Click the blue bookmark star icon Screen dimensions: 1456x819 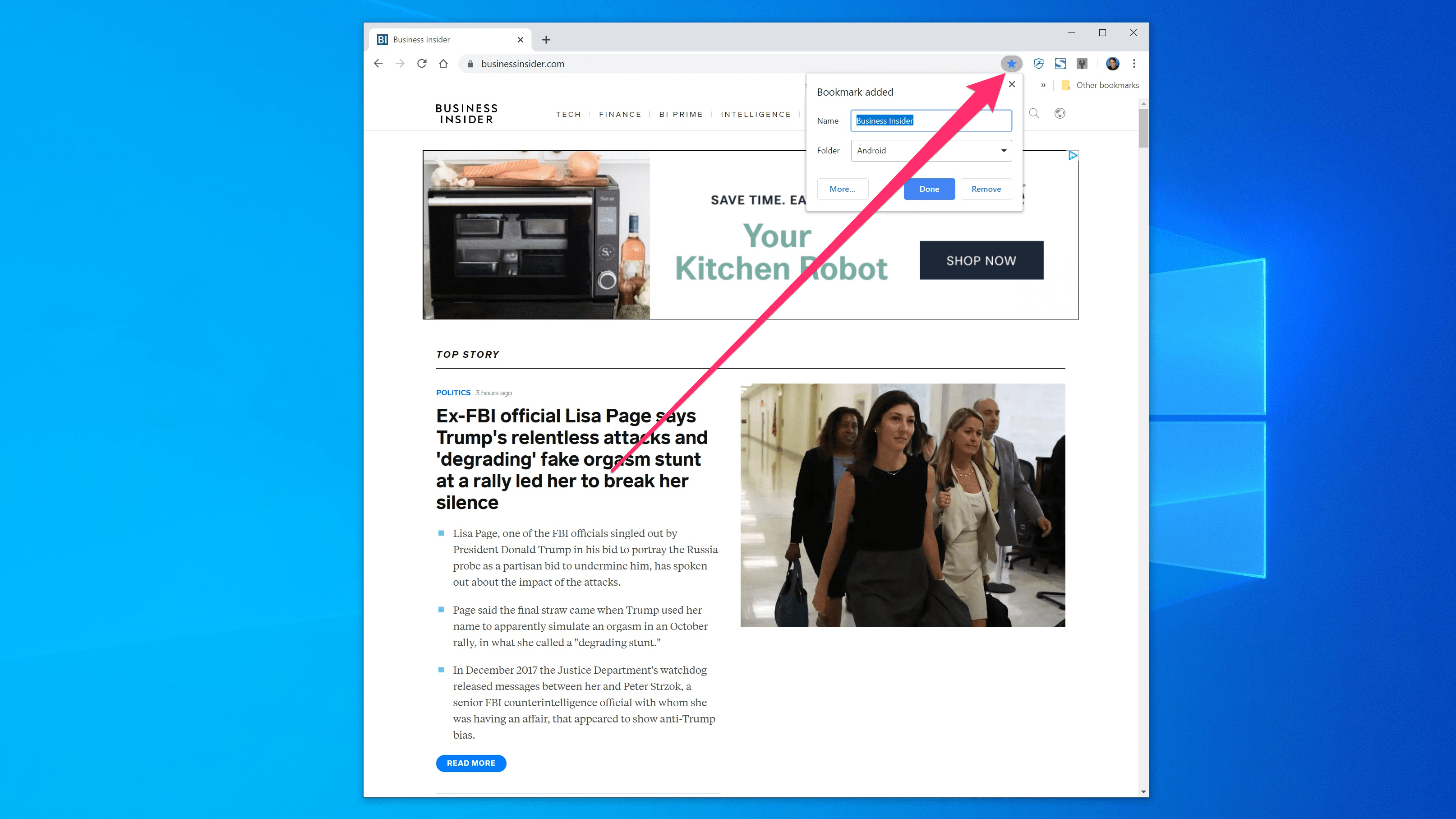point(1011,64)
